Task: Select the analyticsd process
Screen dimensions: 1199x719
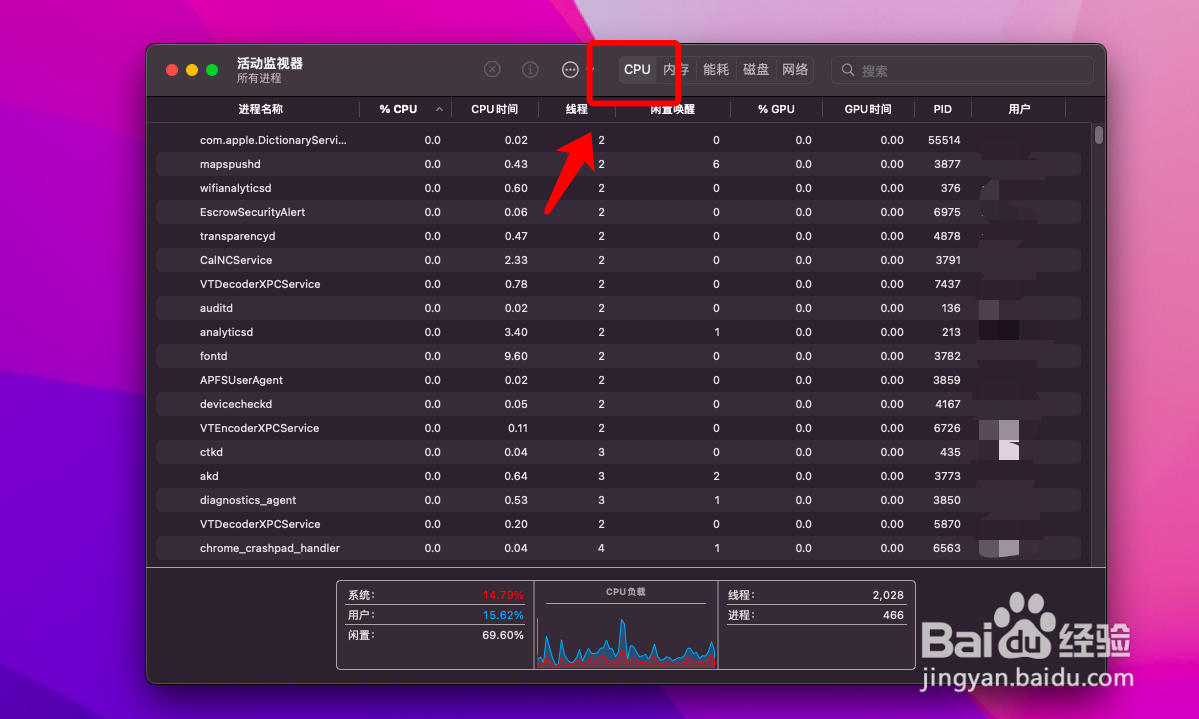Action: coord(618,332)
